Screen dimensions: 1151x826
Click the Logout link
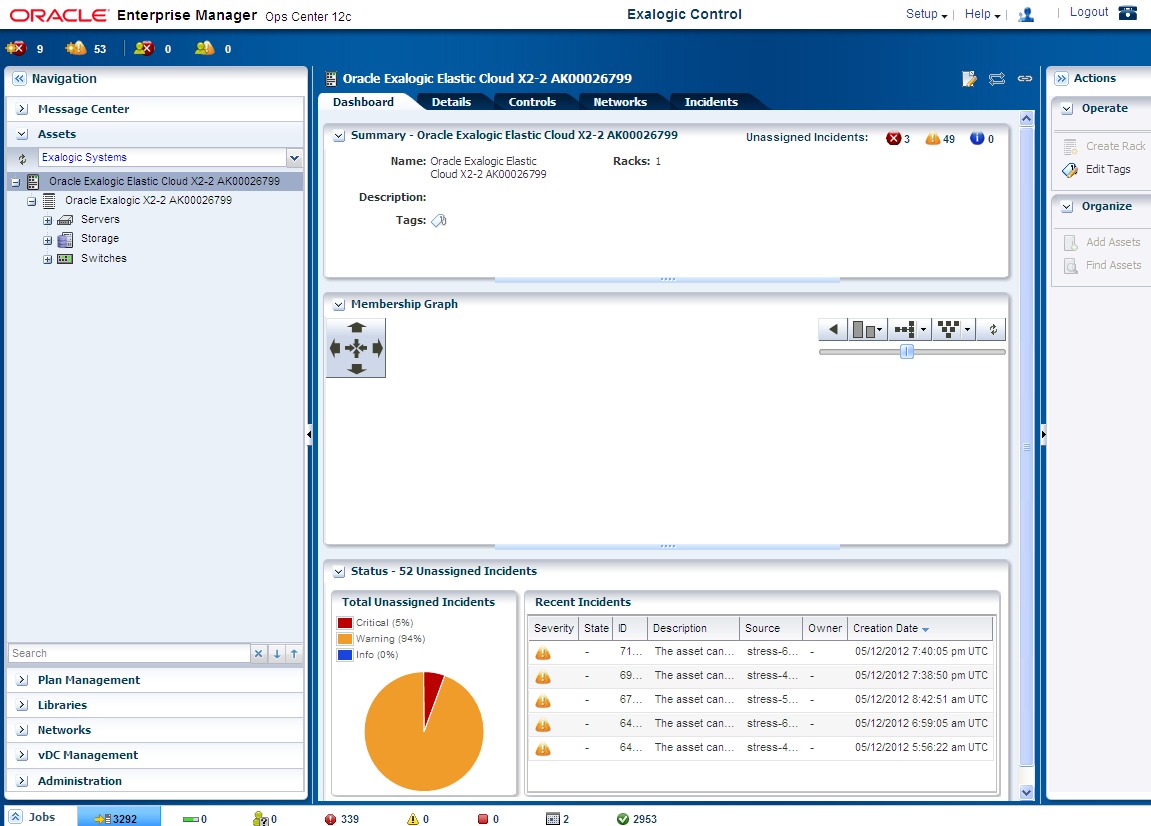tap(1089, 12)
